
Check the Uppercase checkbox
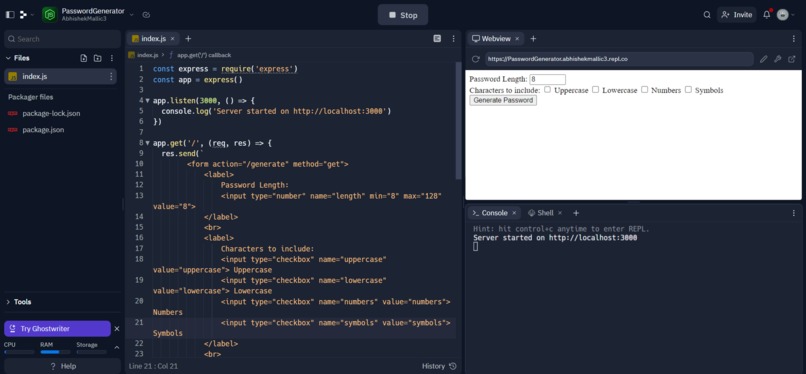547,89
